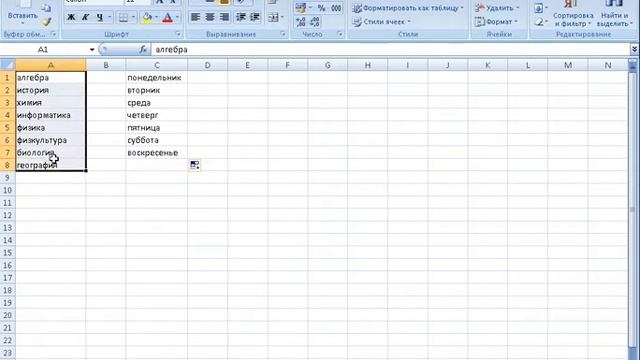Select cell containing среда
The height and width of the screenshot is (360, 640).
[x=157, y=103]
